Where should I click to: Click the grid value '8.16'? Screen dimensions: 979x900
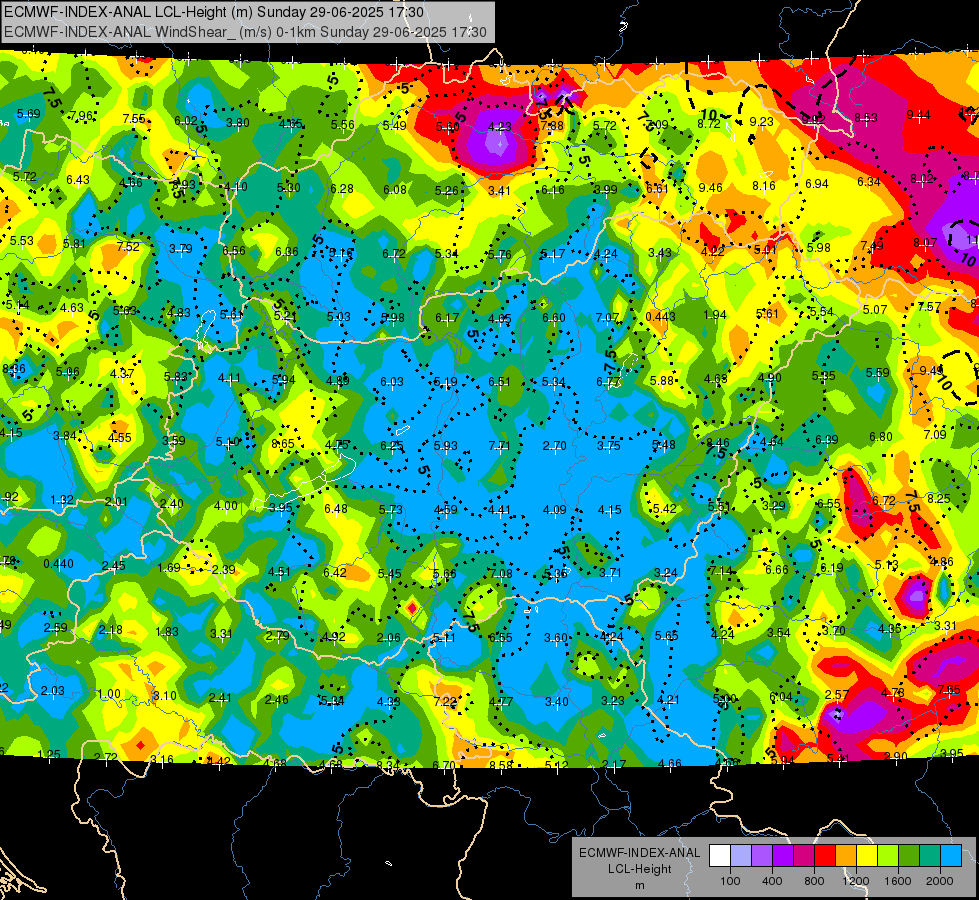764,185
